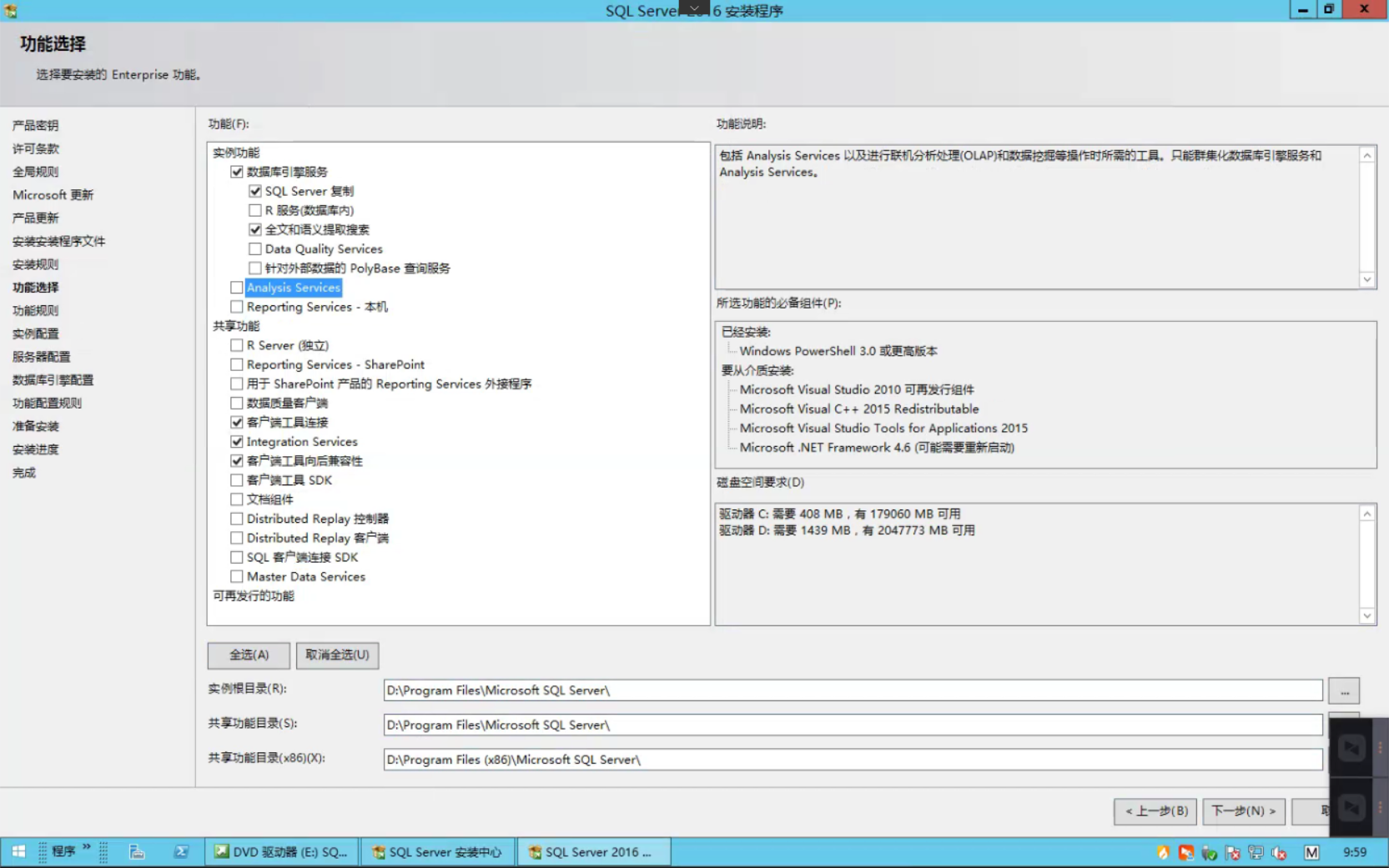Viewport: 1389px width, 868px height.
Task: Click the red-orange tray icon beside the flame
Action: 1186,852
